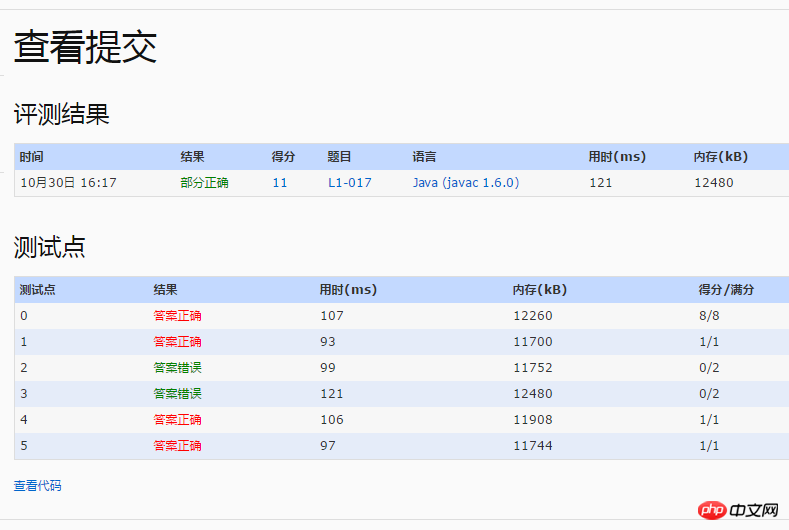789x530 pixels.
Task: Click the 评测结果 section heading
Action: click(x=61, y=115)
